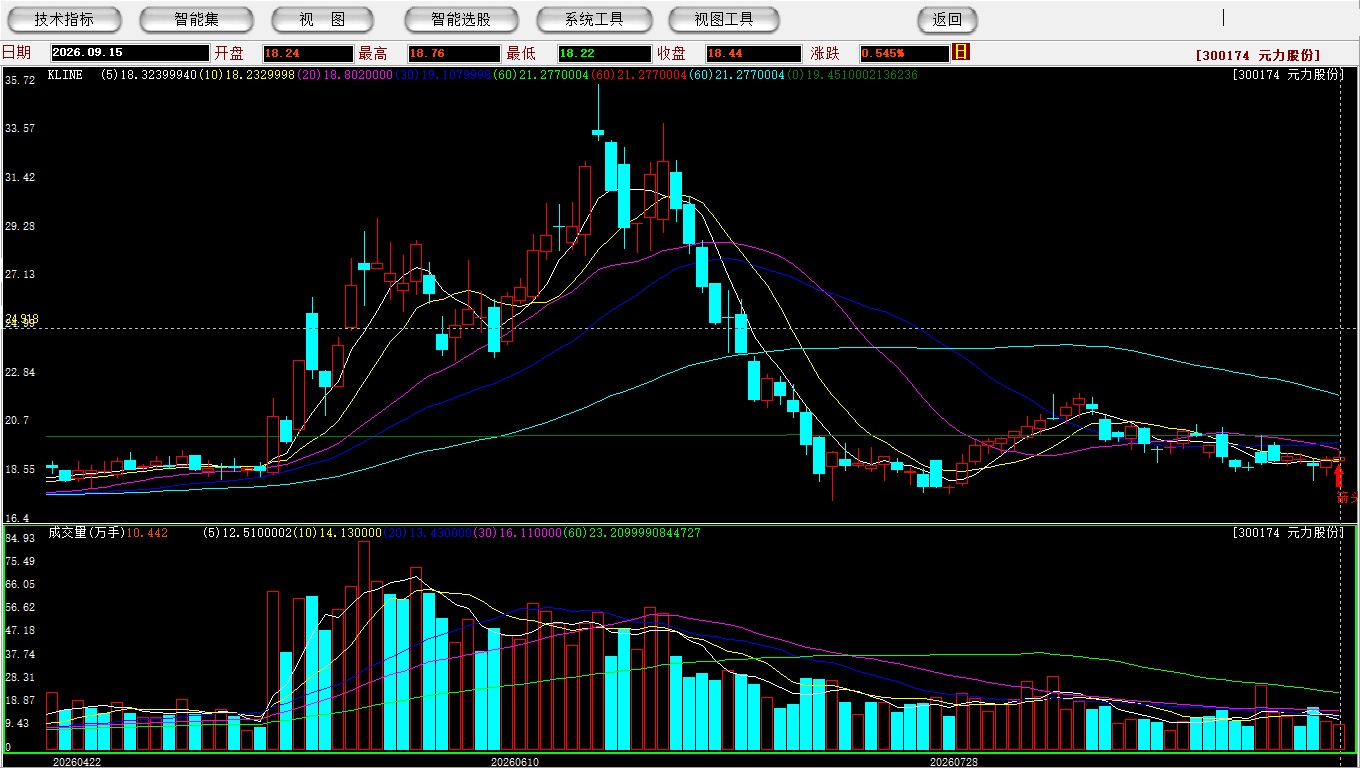The height and width of the screenshot is (768, 1360).
Task: Click the KLINE indicator label
Action: coord(65,74)
